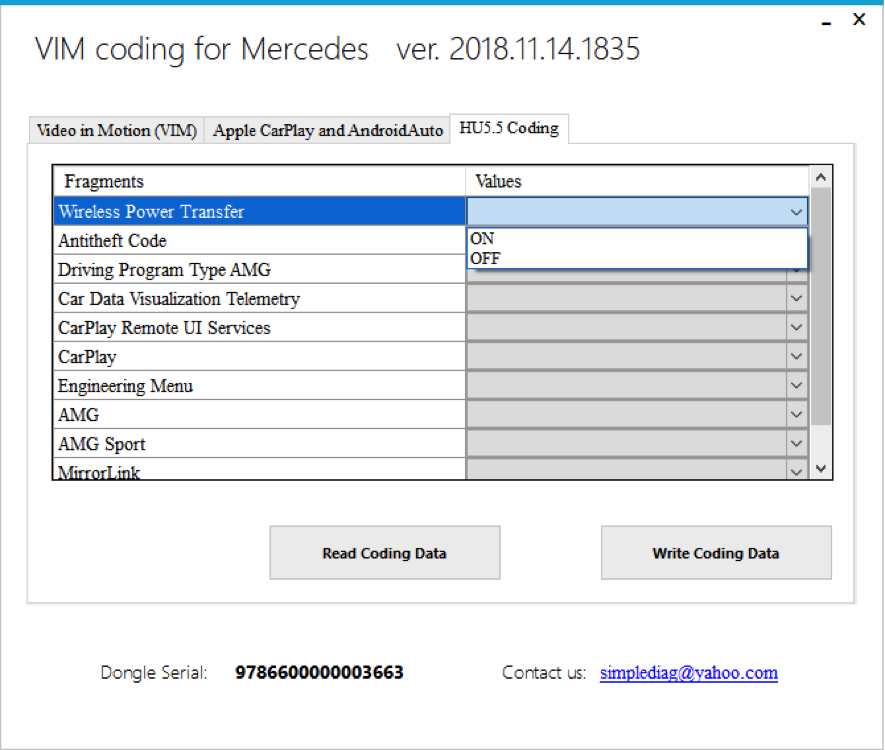This screenshot has width=885, height=750.
Task: Select the AMG Sport row
Action: (260, 444)
